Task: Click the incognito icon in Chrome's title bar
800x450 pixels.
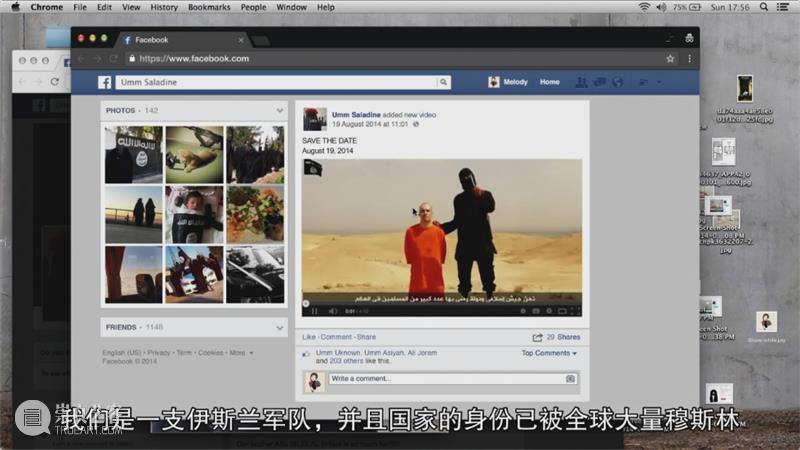Action: pyautogui.click(x=689, y=38)
